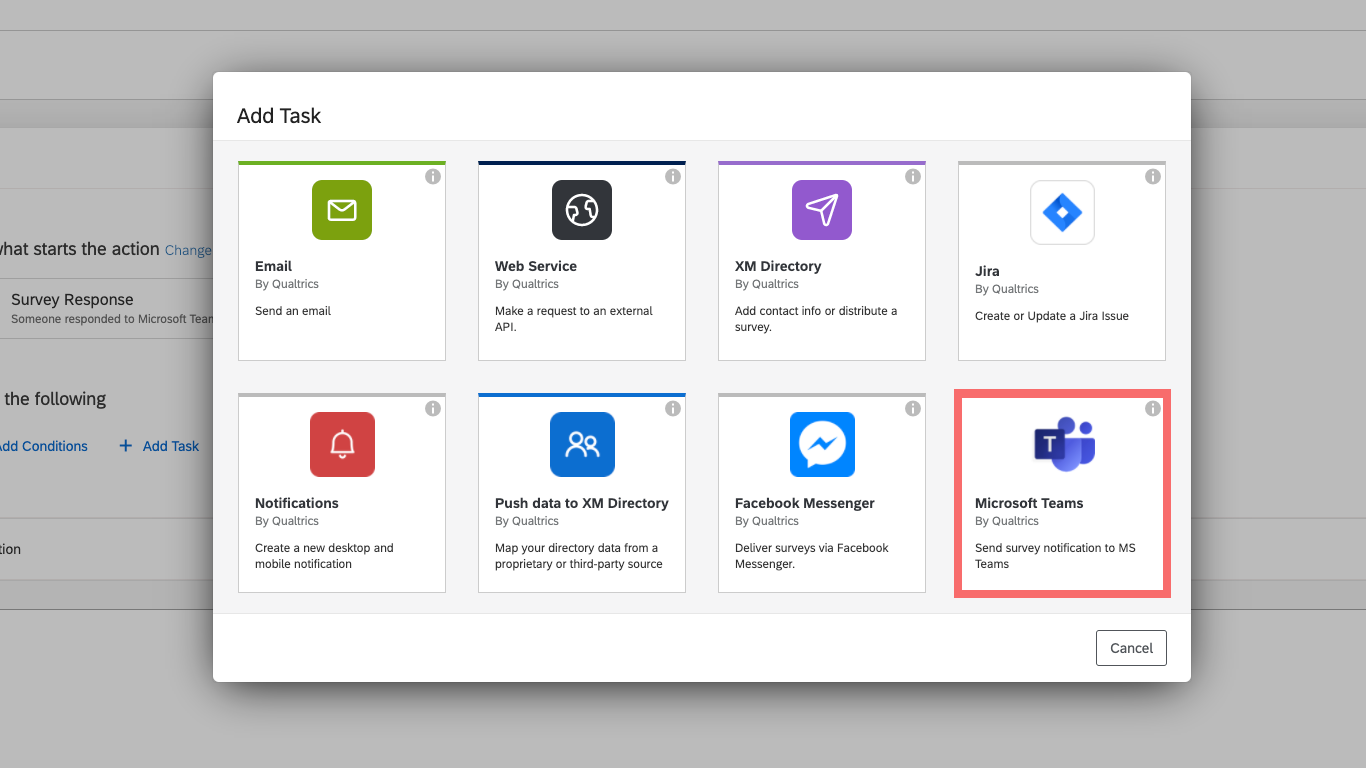This screenshot has height=768, width=1366.
Task: Cancel the Add Task dialog
Action: [1131, 648]
